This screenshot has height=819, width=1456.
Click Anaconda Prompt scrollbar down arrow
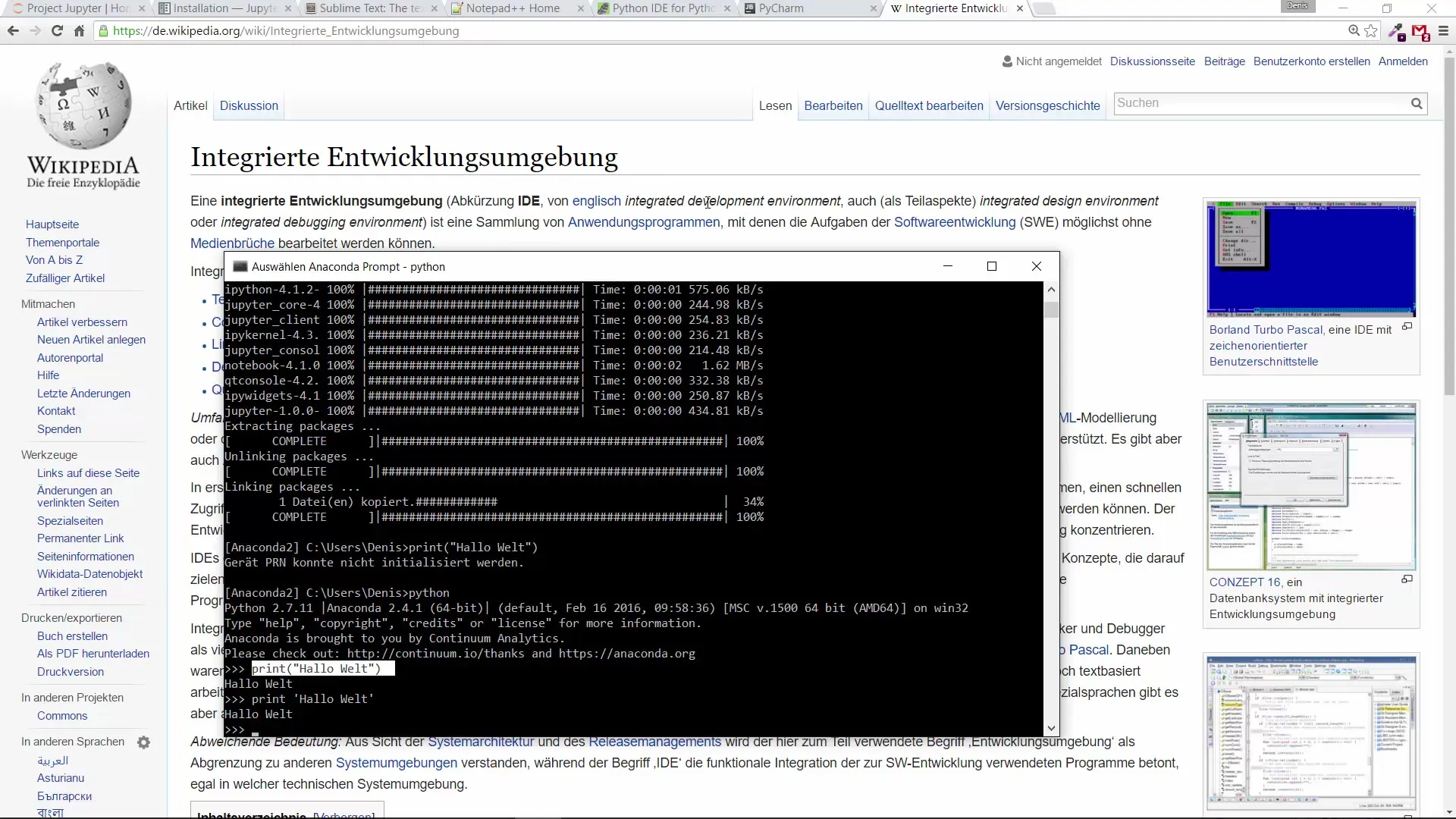tap(1051, 728)
